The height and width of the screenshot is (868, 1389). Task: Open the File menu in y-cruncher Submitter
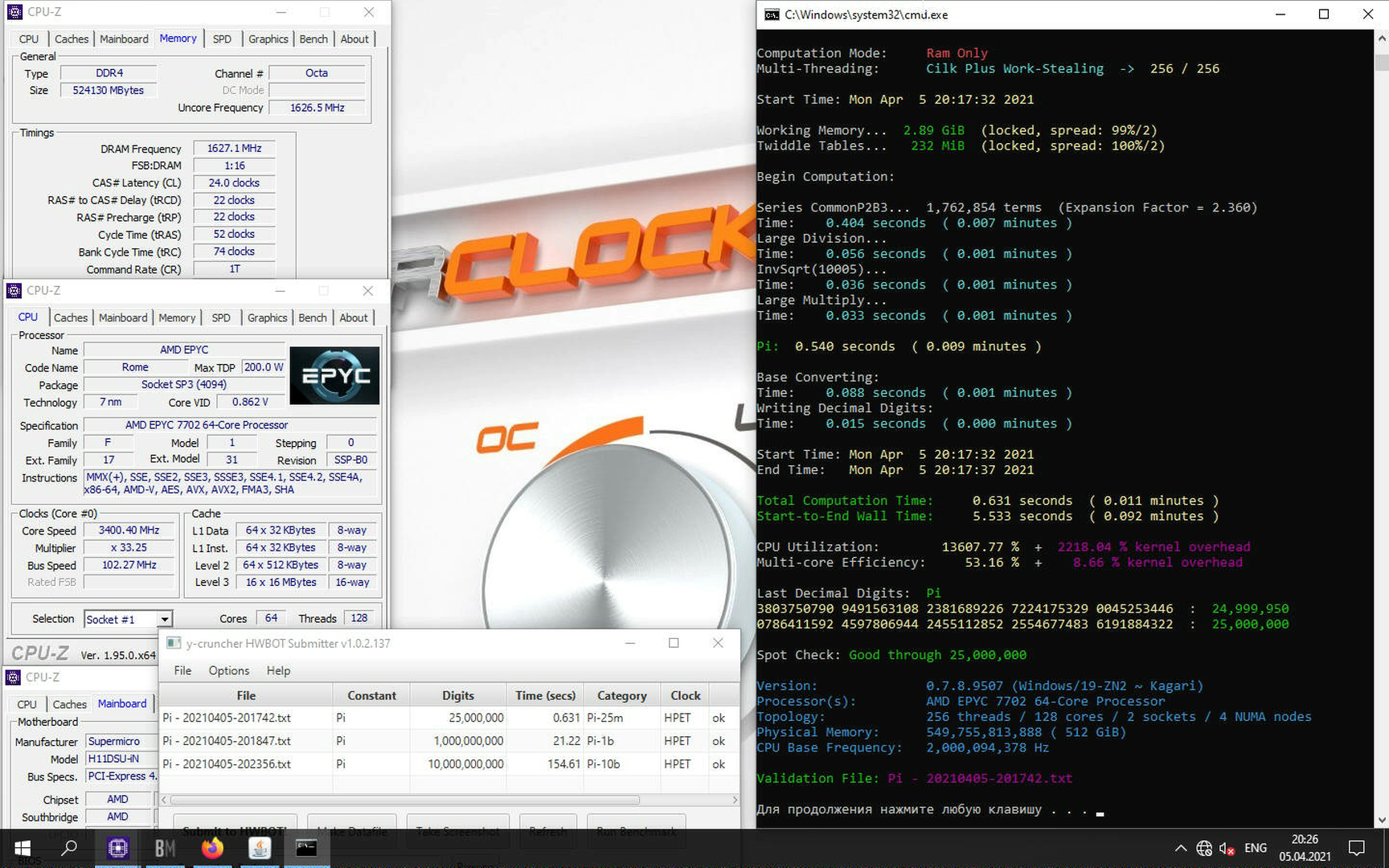tap(182, 670)
